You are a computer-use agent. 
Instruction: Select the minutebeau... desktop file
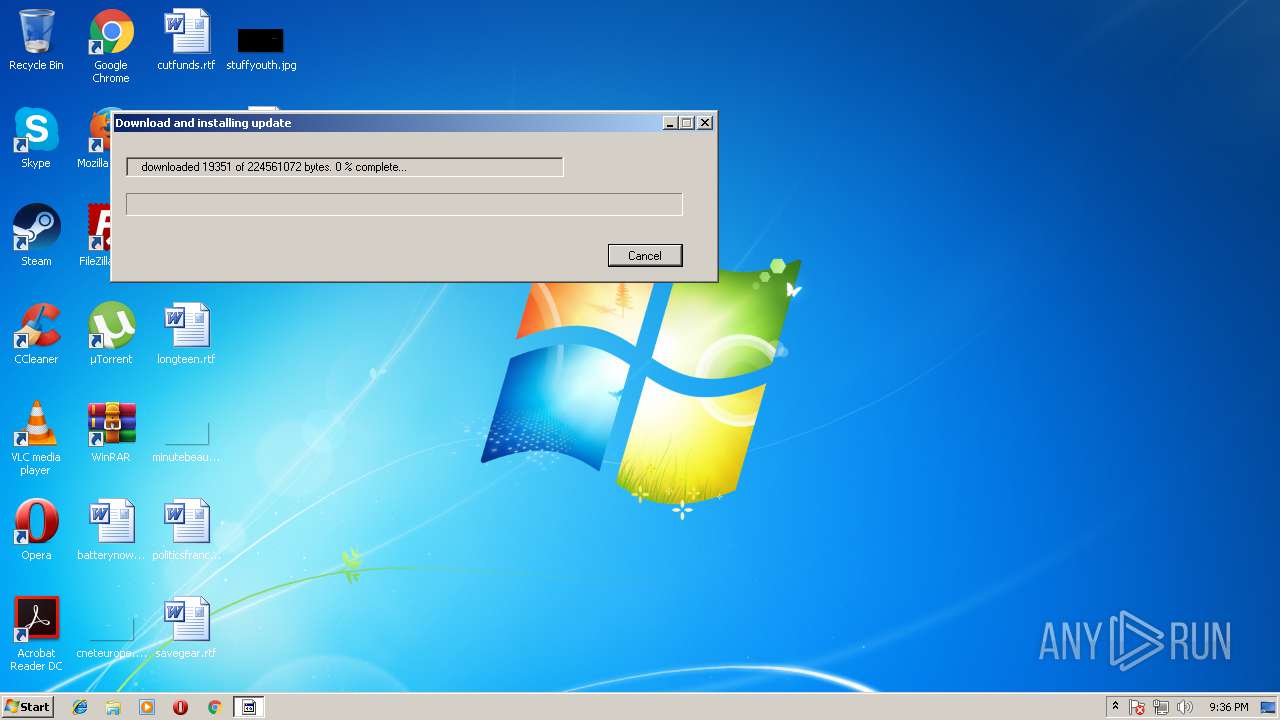(x=186, y=440)
